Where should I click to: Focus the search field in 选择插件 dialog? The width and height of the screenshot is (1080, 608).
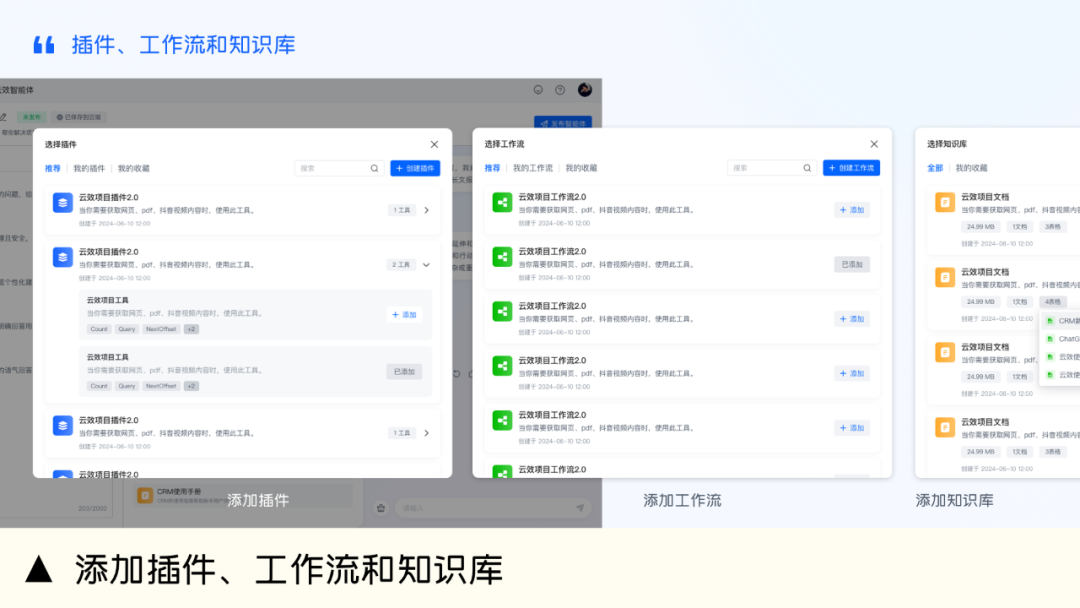tap(340, 169)
